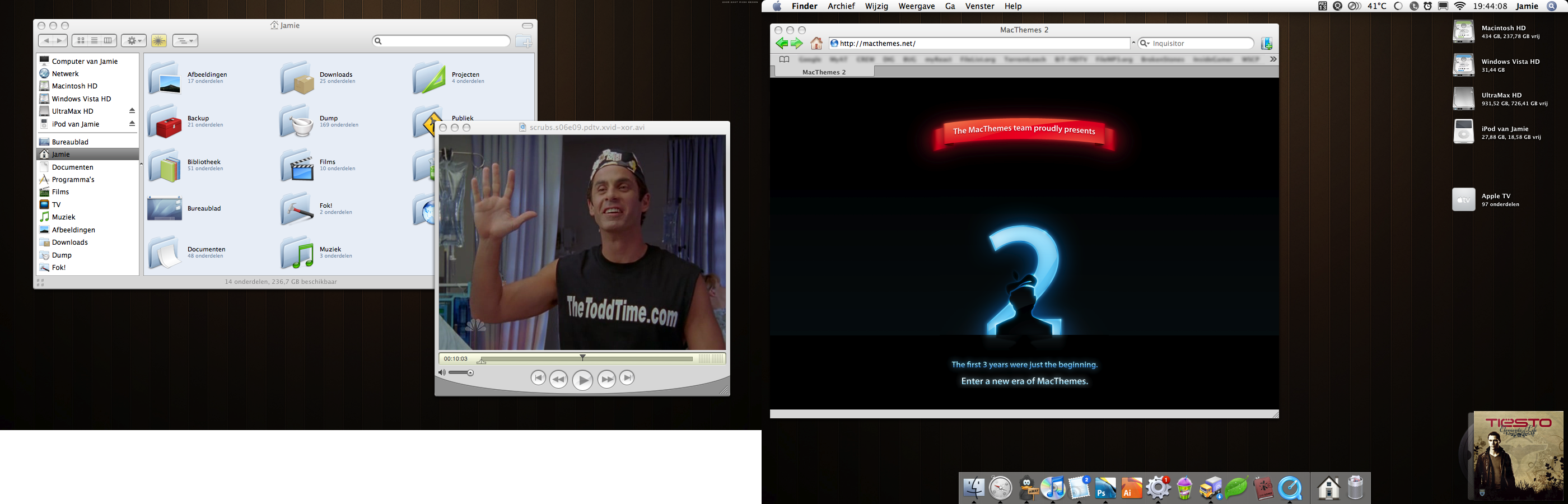Viewport: 1568px width, 504px height.
Task: Eject UltraMax HD in sidebar
Action: point(132,111)
